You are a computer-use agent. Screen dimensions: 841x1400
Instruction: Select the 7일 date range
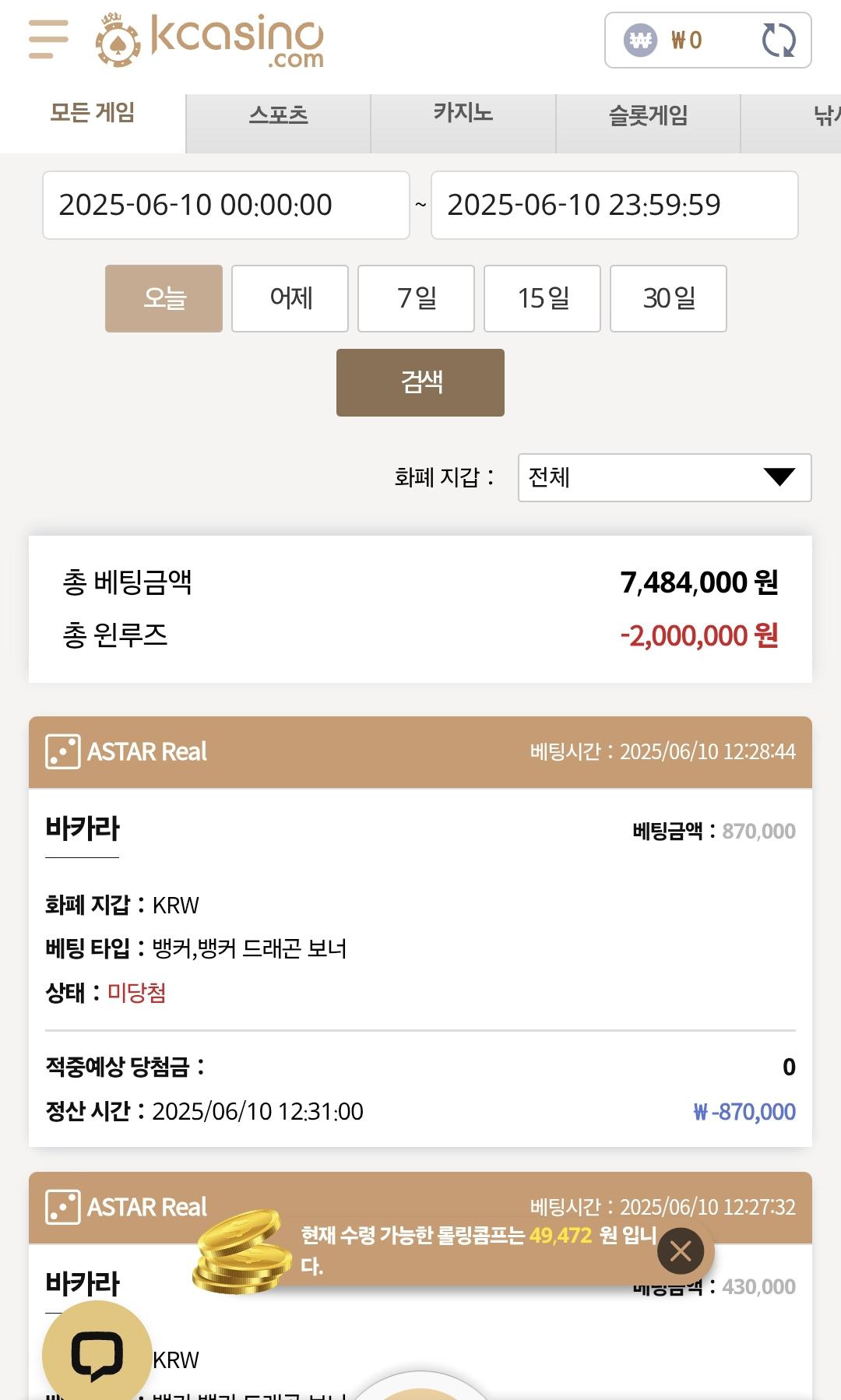point(416,298)
